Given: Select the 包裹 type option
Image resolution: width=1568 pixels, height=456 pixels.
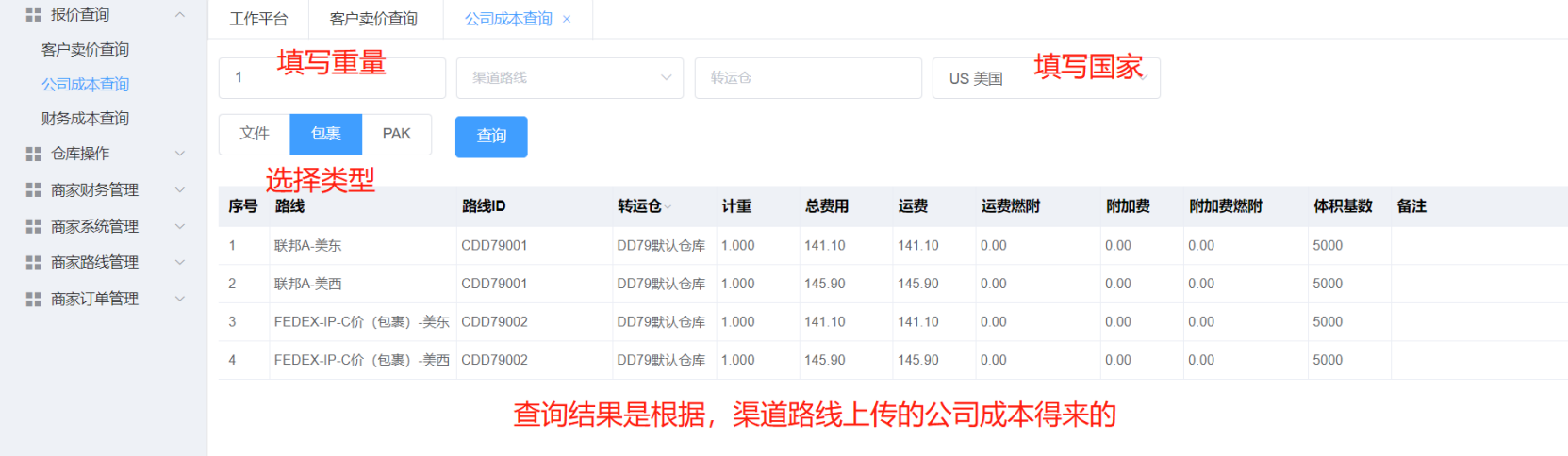Looking at the screenshot, I should tap(325, 134).
